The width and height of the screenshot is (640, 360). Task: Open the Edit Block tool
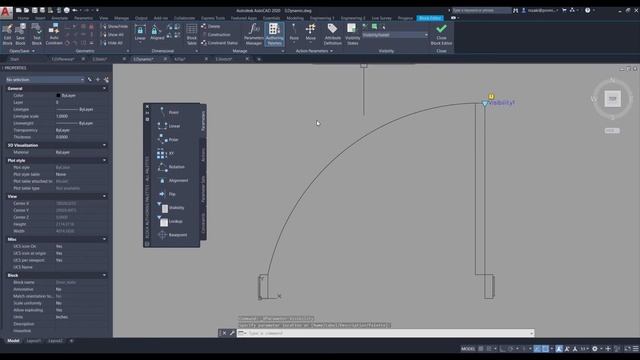(x=7, y=34)
